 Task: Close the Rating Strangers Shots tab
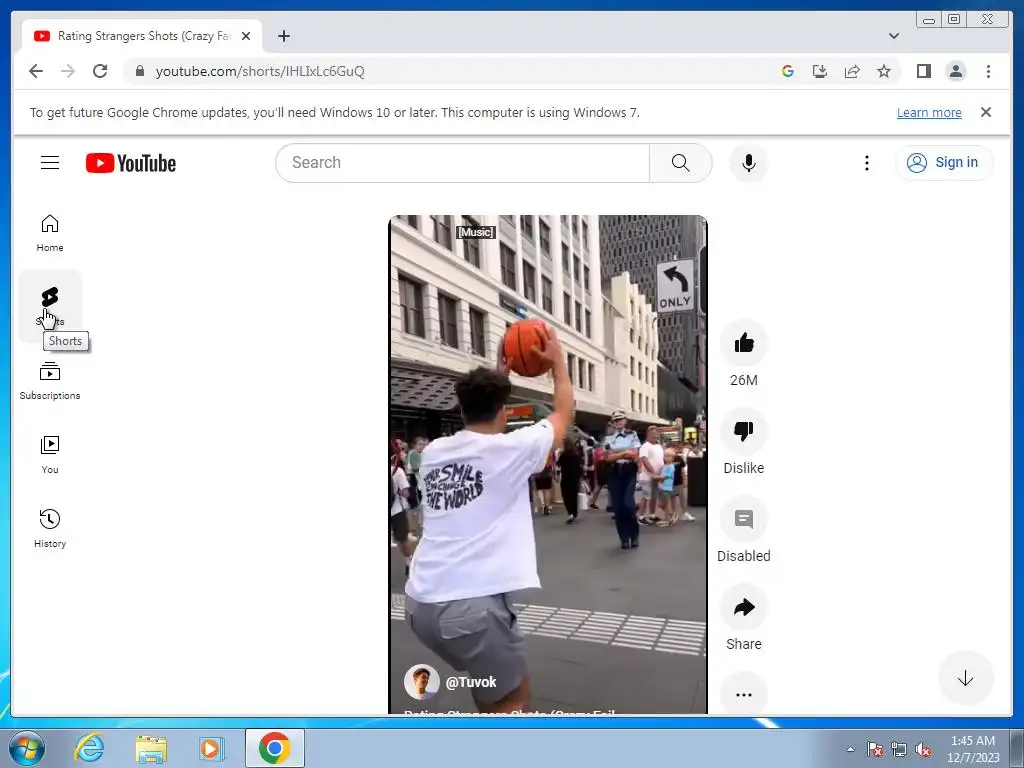point(246,36)
